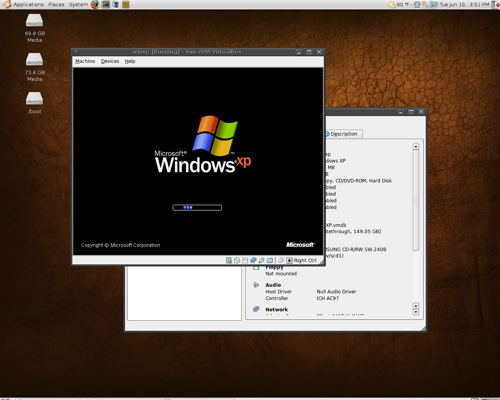Open the Places menu in top panel
The image size is (500, 400).
click(x=56, y=4)
